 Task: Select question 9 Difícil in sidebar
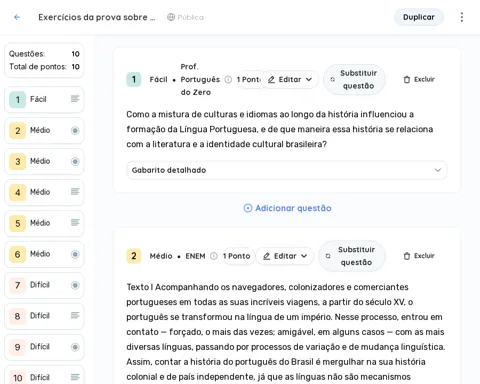[x=44, y=347]
